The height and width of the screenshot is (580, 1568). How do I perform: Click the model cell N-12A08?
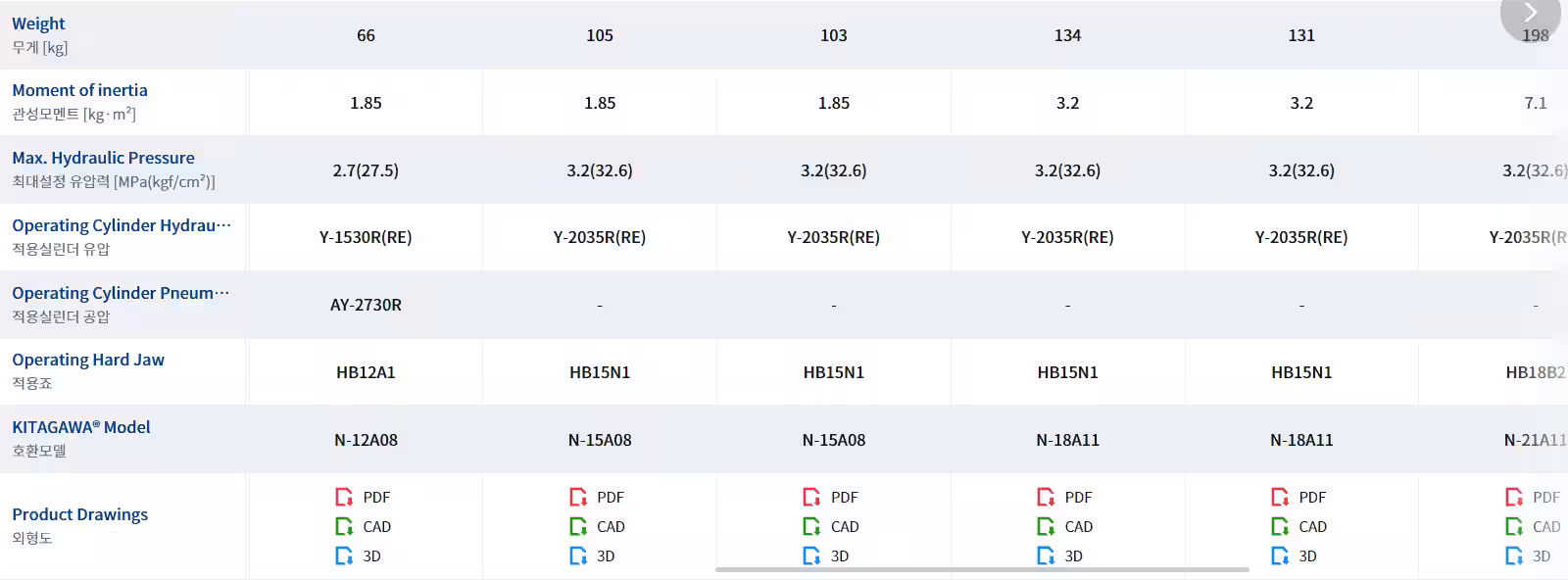(366, 440)
